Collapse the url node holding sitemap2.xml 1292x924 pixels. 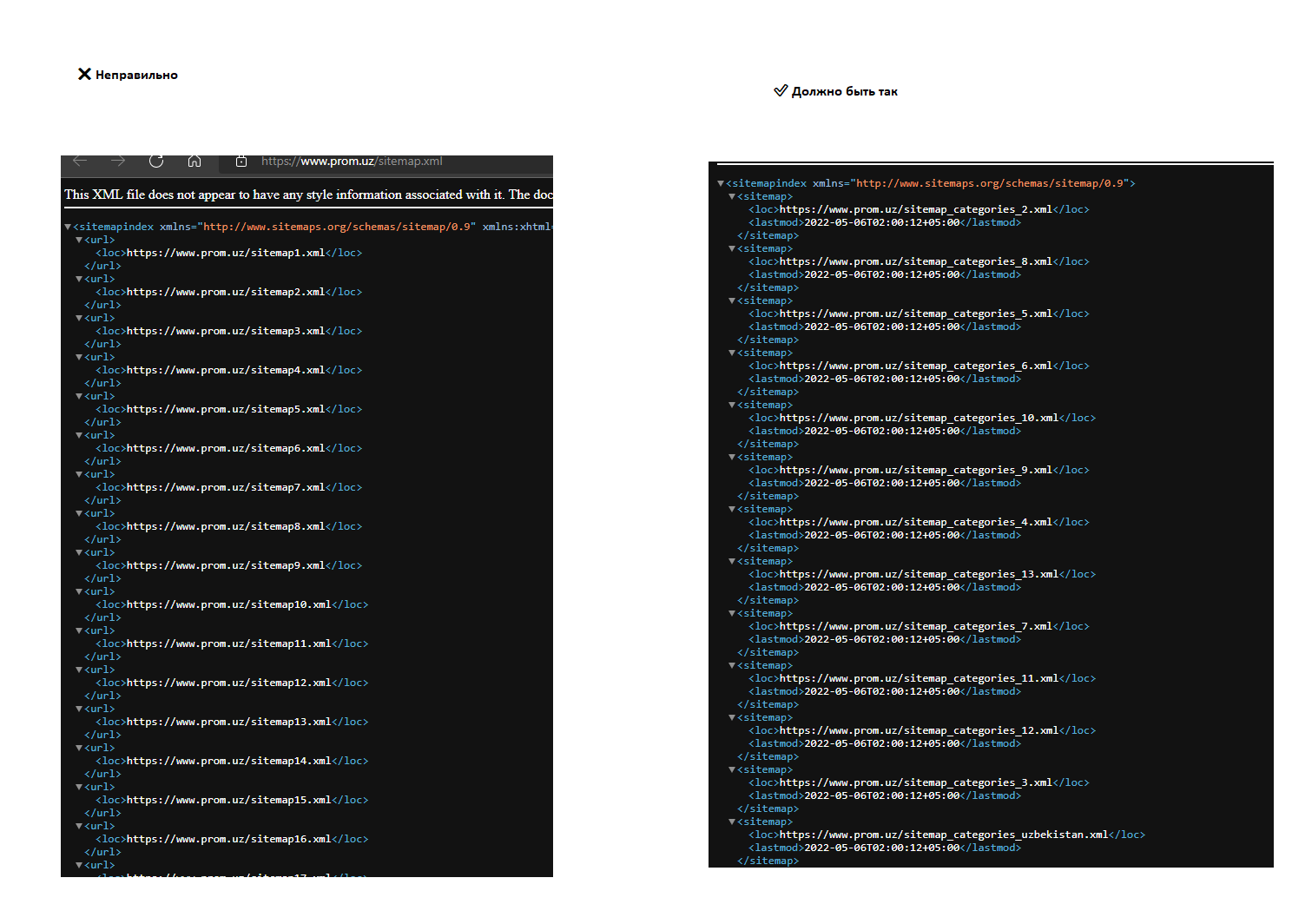[x=79, y=279]
